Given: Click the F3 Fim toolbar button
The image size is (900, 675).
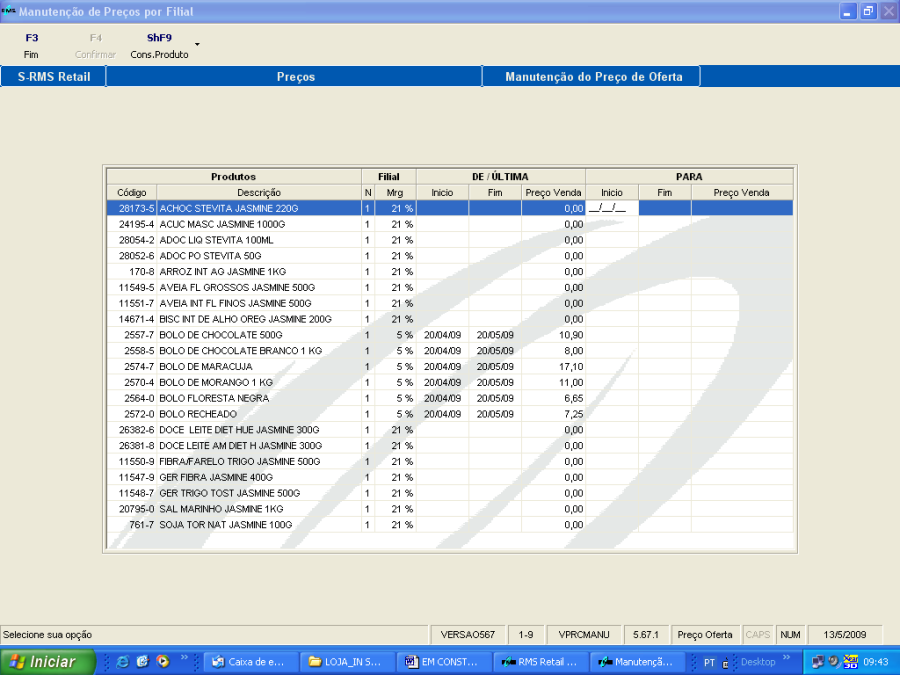Looking at the screenshot, I should coord(32,46).
